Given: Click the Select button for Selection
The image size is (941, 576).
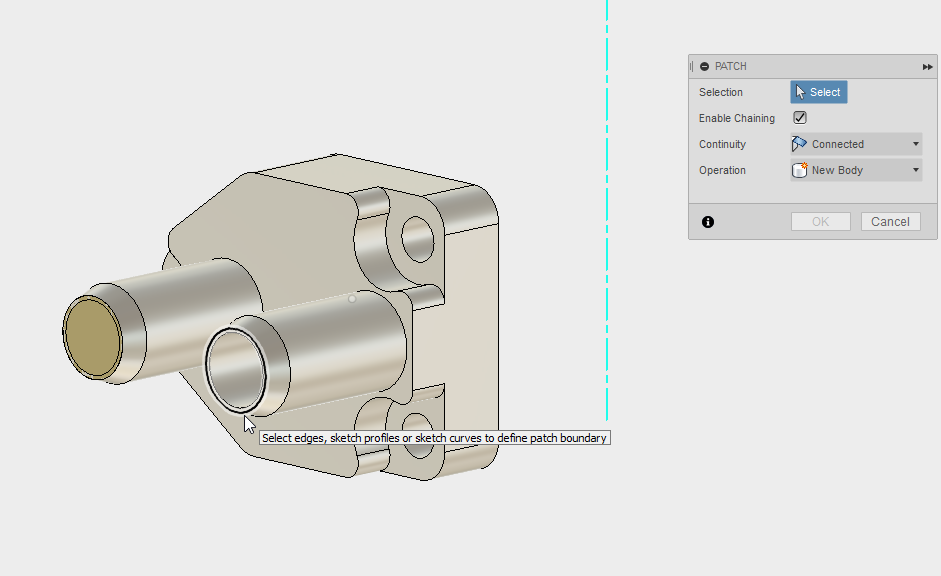Looking at the screenshot, I should click(818, 91).
